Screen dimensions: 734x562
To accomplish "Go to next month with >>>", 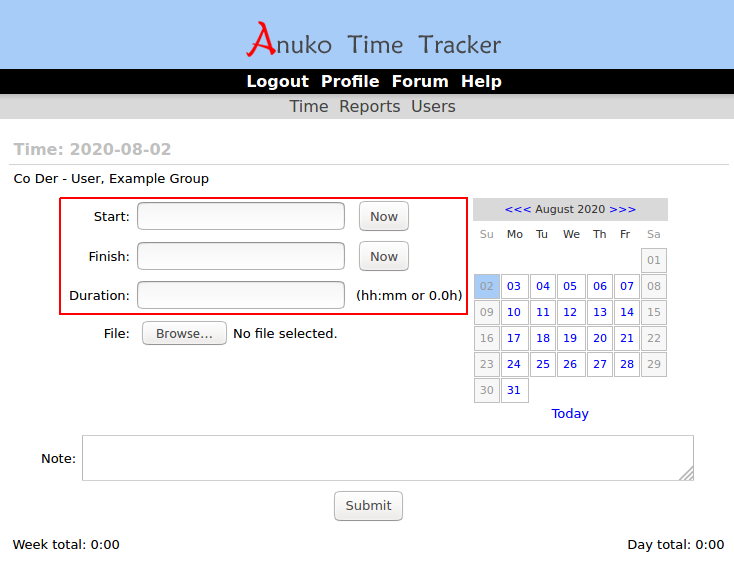I will 622,209.
